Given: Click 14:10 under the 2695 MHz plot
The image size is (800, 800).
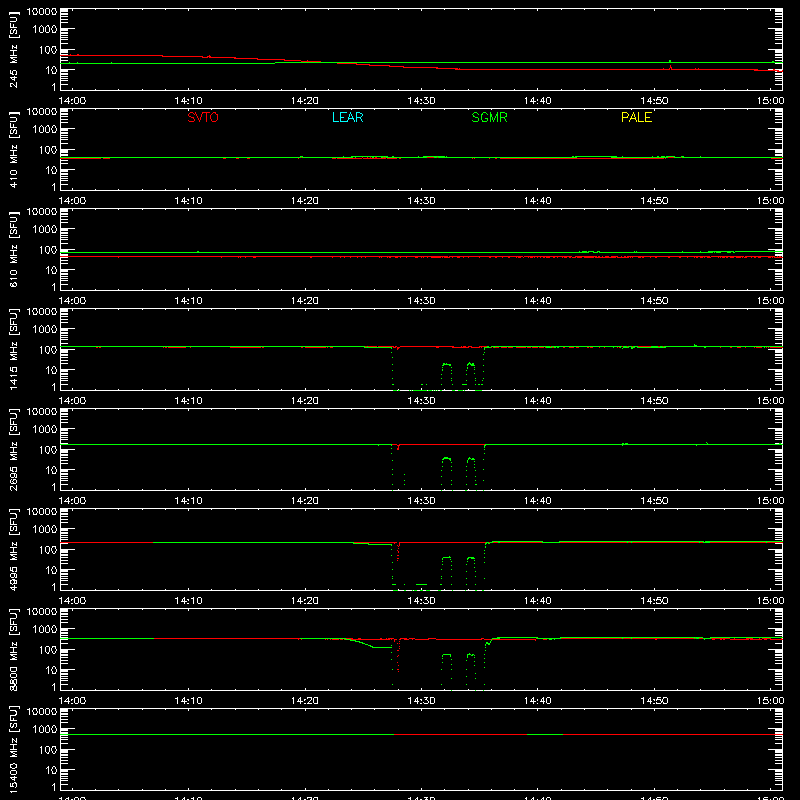Looking at the screenshot, I should (x=188, y=501).
